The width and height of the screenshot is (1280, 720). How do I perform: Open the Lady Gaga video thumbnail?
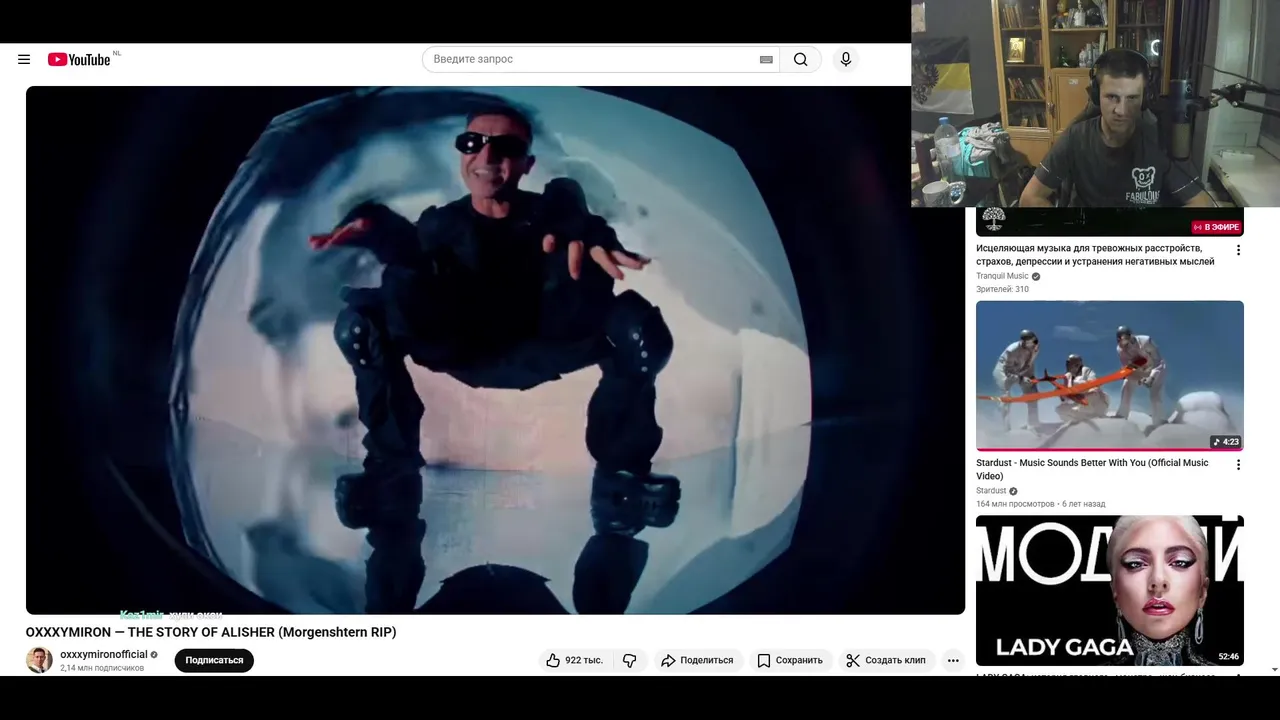coord(1110,590)
